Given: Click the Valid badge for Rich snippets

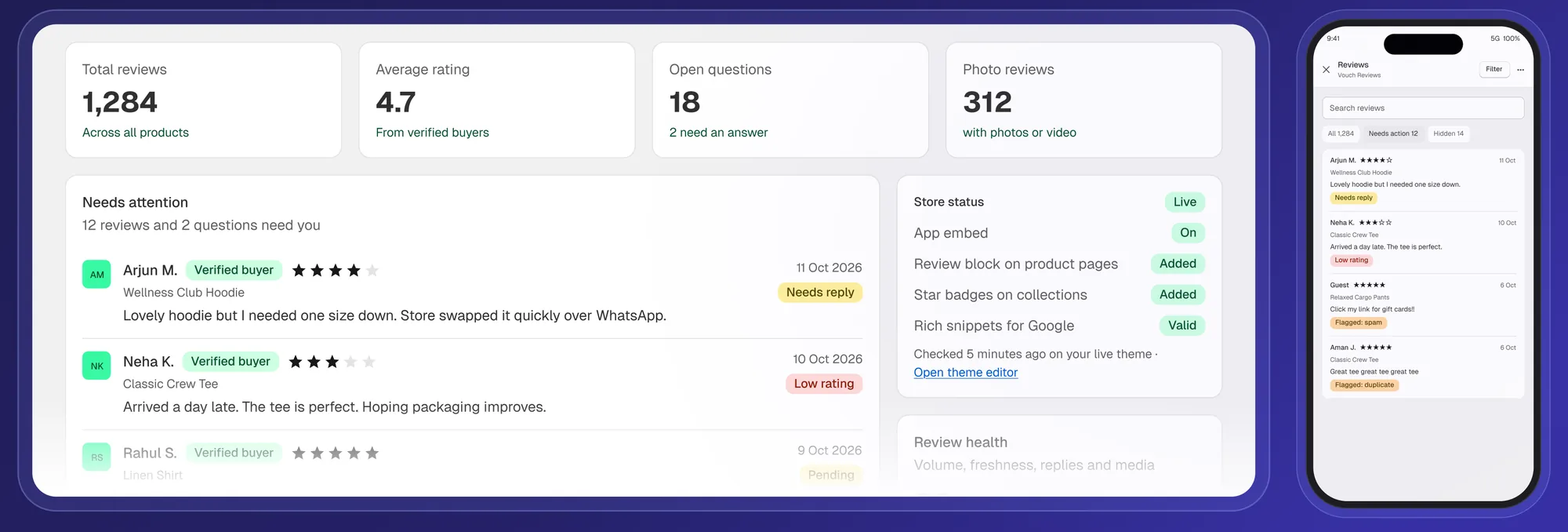Looking at the screenshot, I should [1181, 325].
